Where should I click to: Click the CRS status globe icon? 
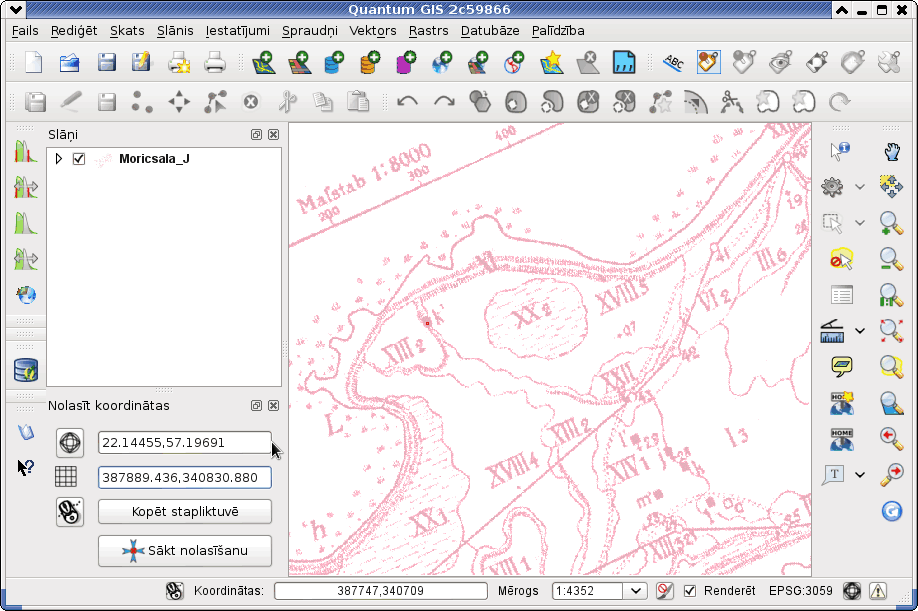(x=852, y=591)
